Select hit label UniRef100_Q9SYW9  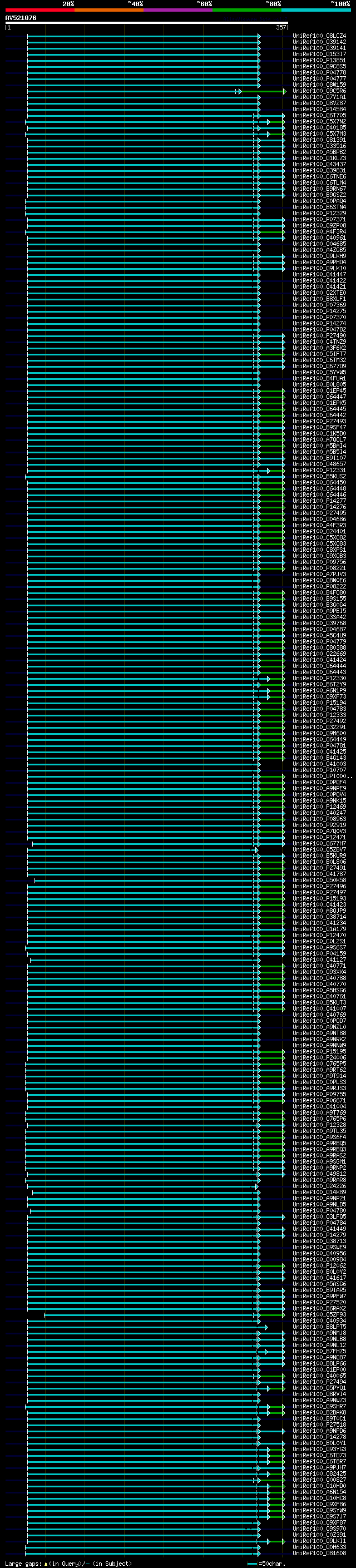(x=319, y=1511)
